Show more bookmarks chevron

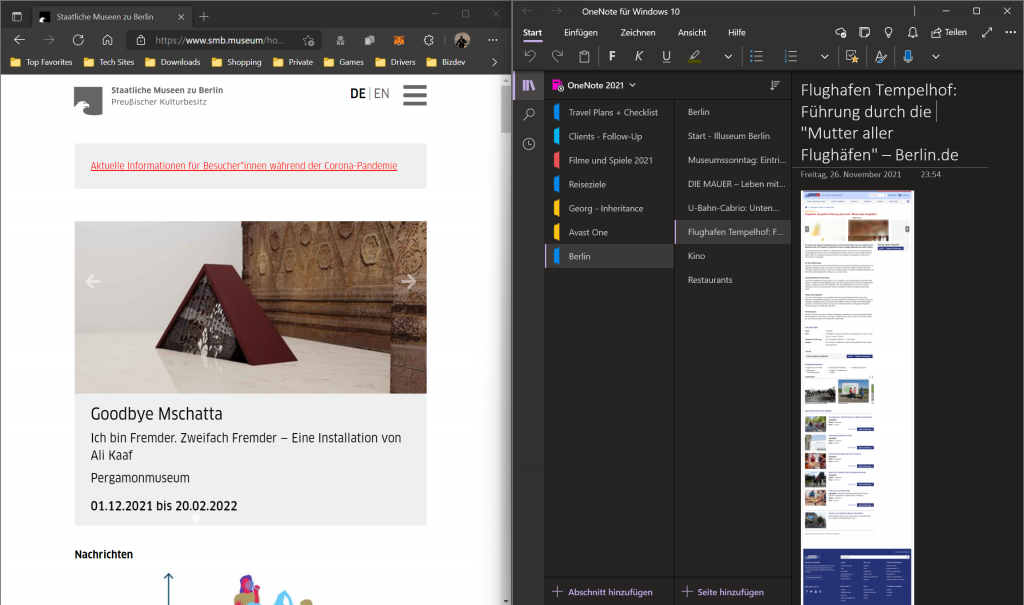494,62
